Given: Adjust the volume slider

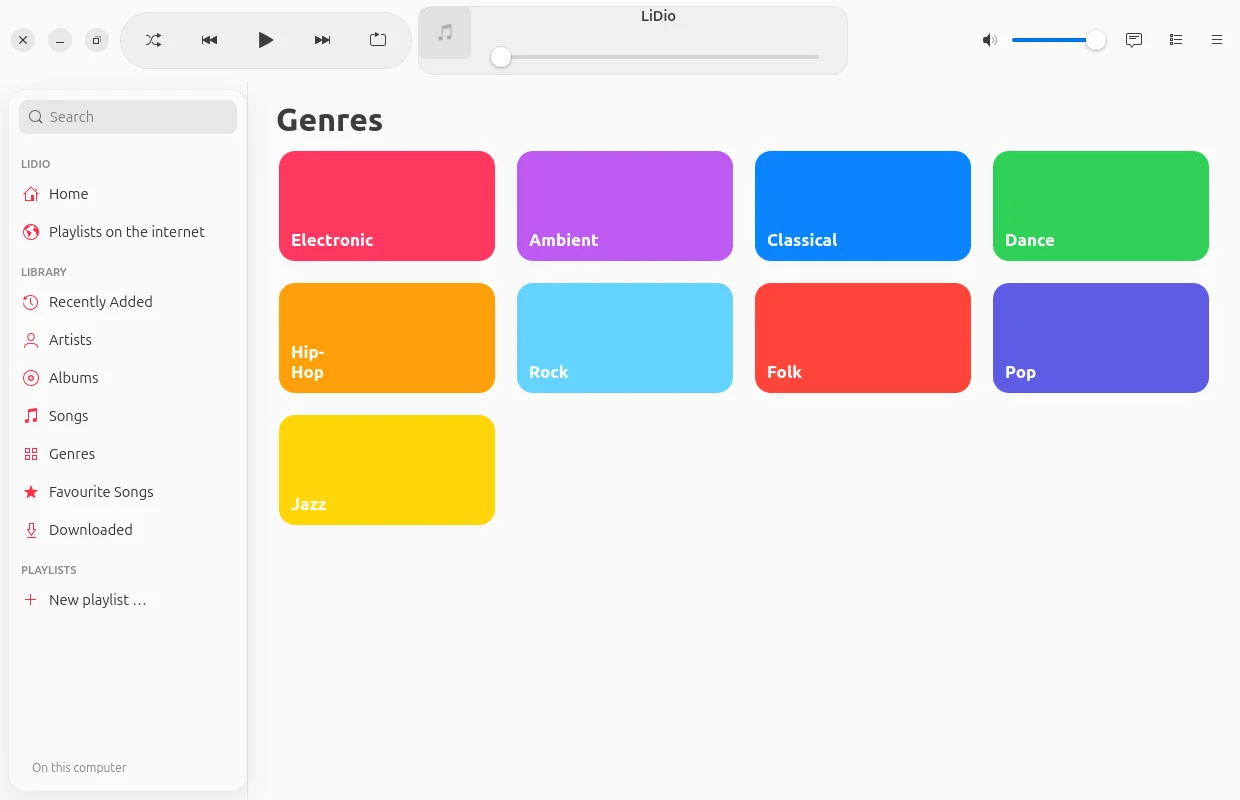Looking at the screenshot, I should [1058, 40].
